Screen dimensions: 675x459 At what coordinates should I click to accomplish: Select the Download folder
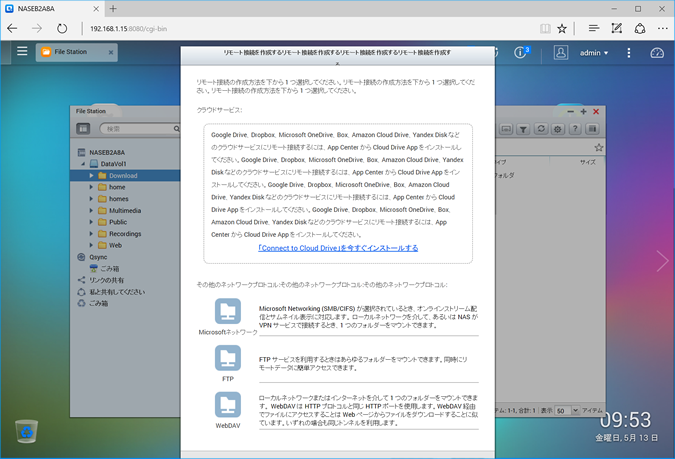[125, 176]
